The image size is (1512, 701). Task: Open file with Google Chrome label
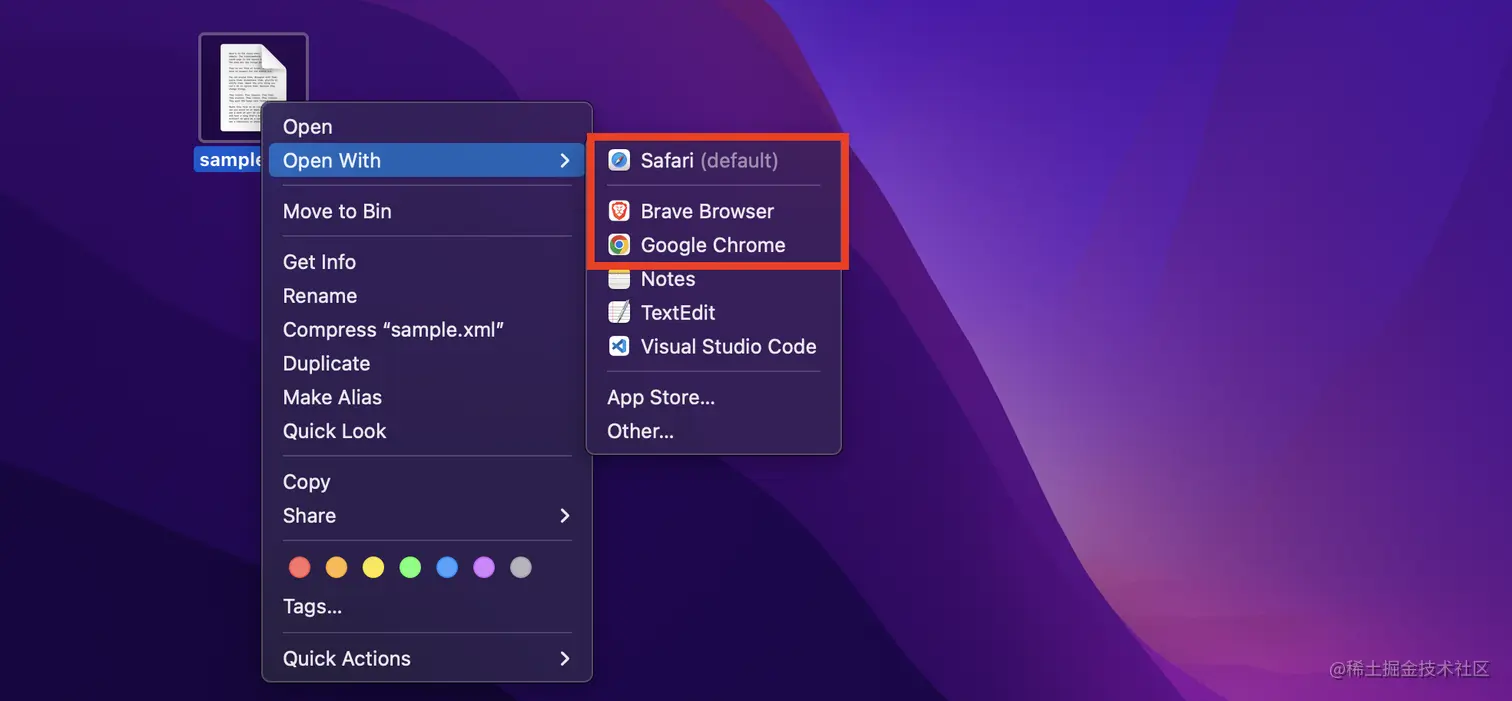tap(713, 245)
